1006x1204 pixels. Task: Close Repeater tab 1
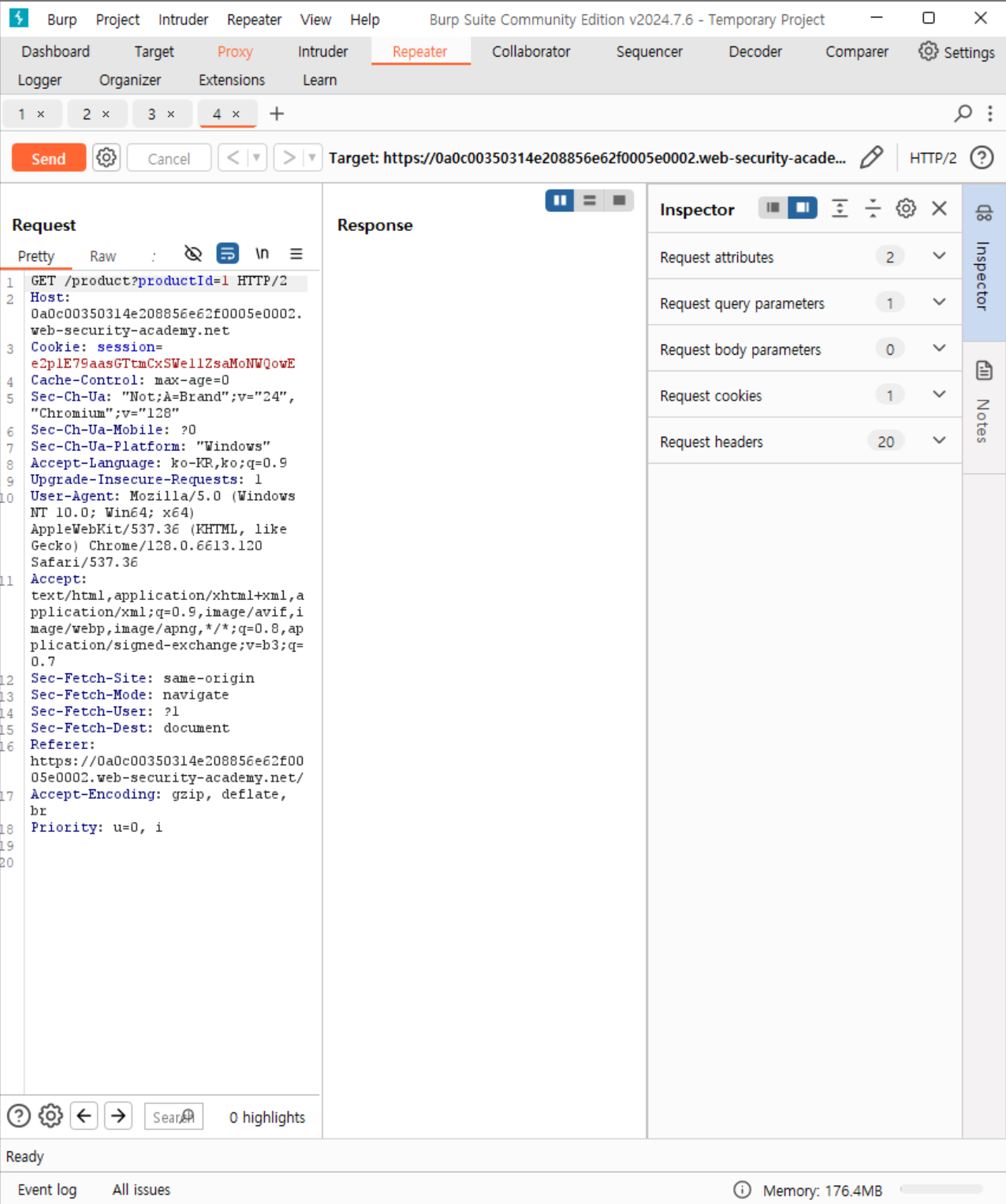(x=41, y=114)
